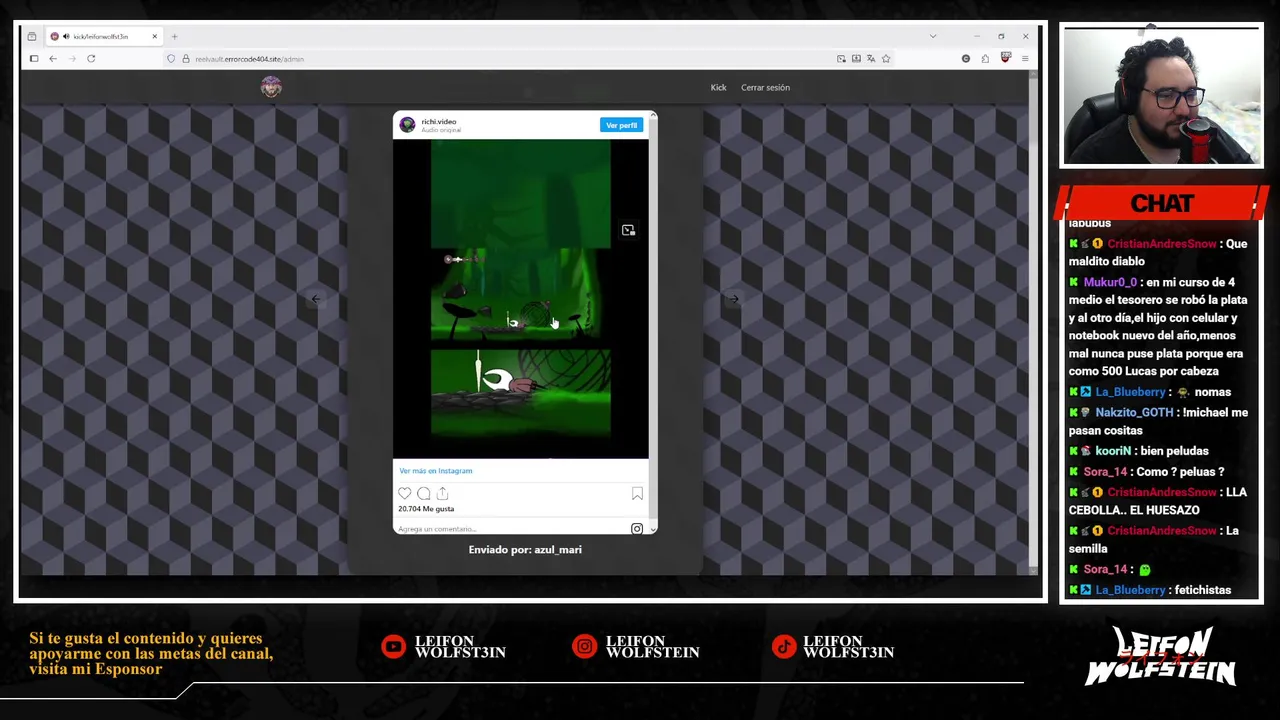This screenshot has width=1280, height=720.
Task: Click the Instagram logo in the comment bar
Action: [637, 529]
